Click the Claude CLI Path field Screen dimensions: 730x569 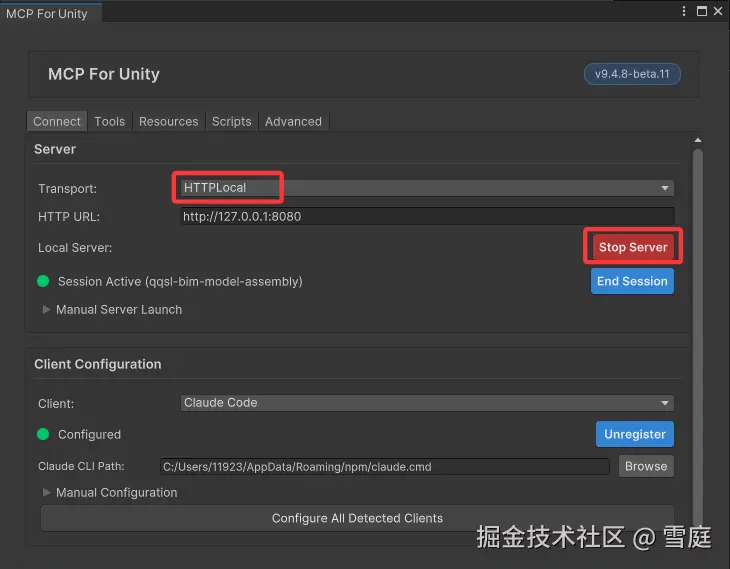pyautogui.click(x=385, y=467)
